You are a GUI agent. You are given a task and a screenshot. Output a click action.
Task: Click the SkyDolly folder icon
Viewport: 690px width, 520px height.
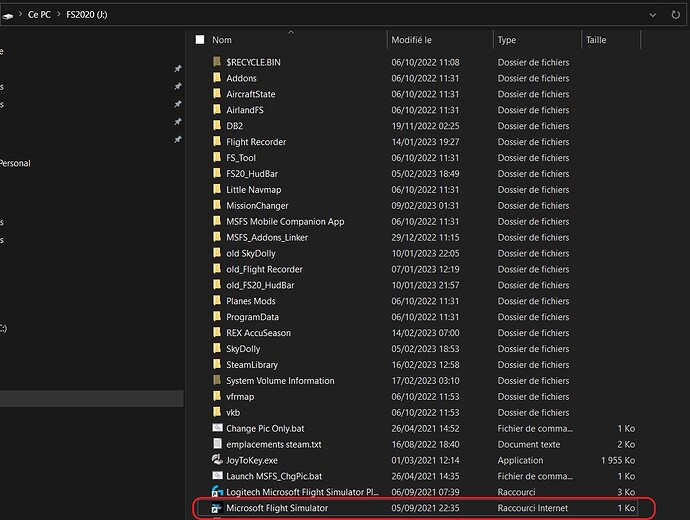217,348
